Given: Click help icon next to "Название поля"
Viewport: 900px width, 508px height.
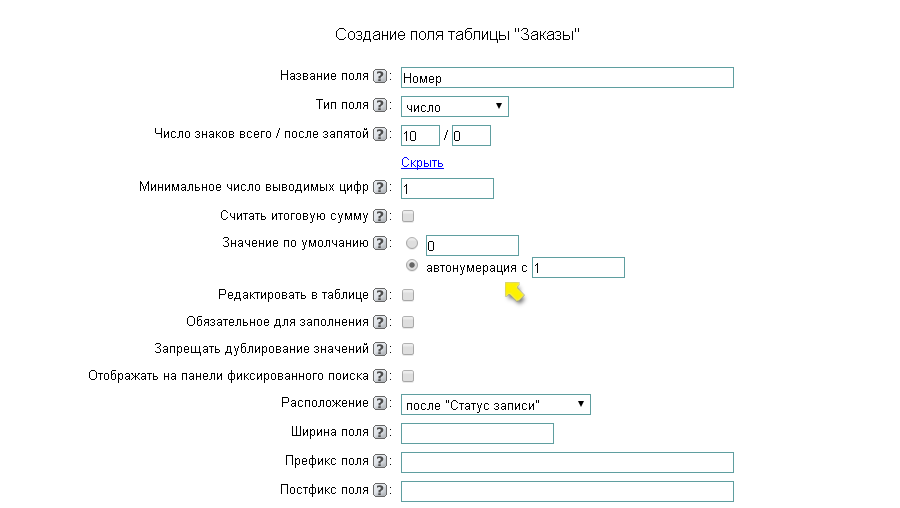Looking at the screenshot, I should point(379,77).
